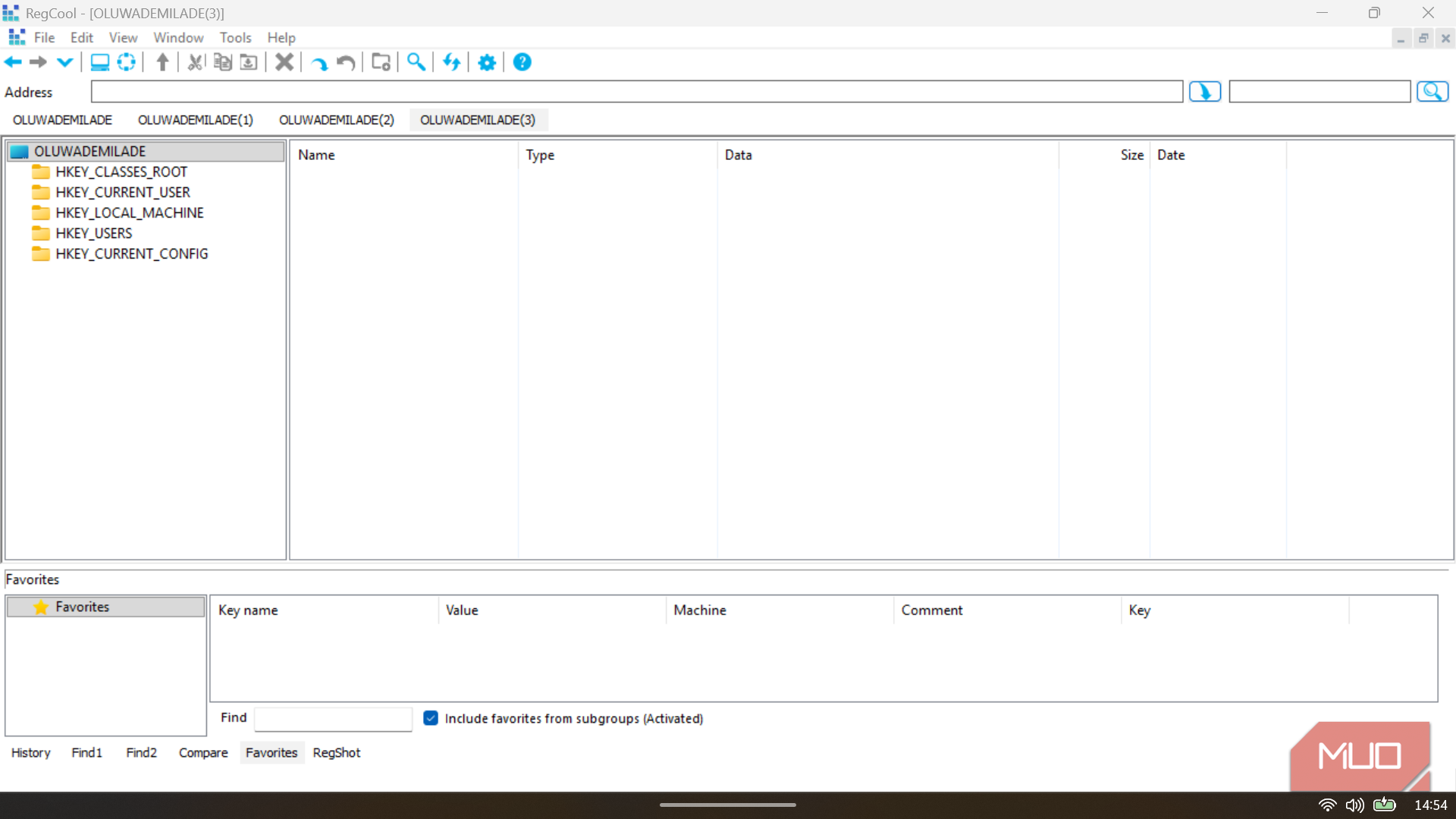Click the Paste icon in toolbar
1456x819 pixels.
[249, 62]
